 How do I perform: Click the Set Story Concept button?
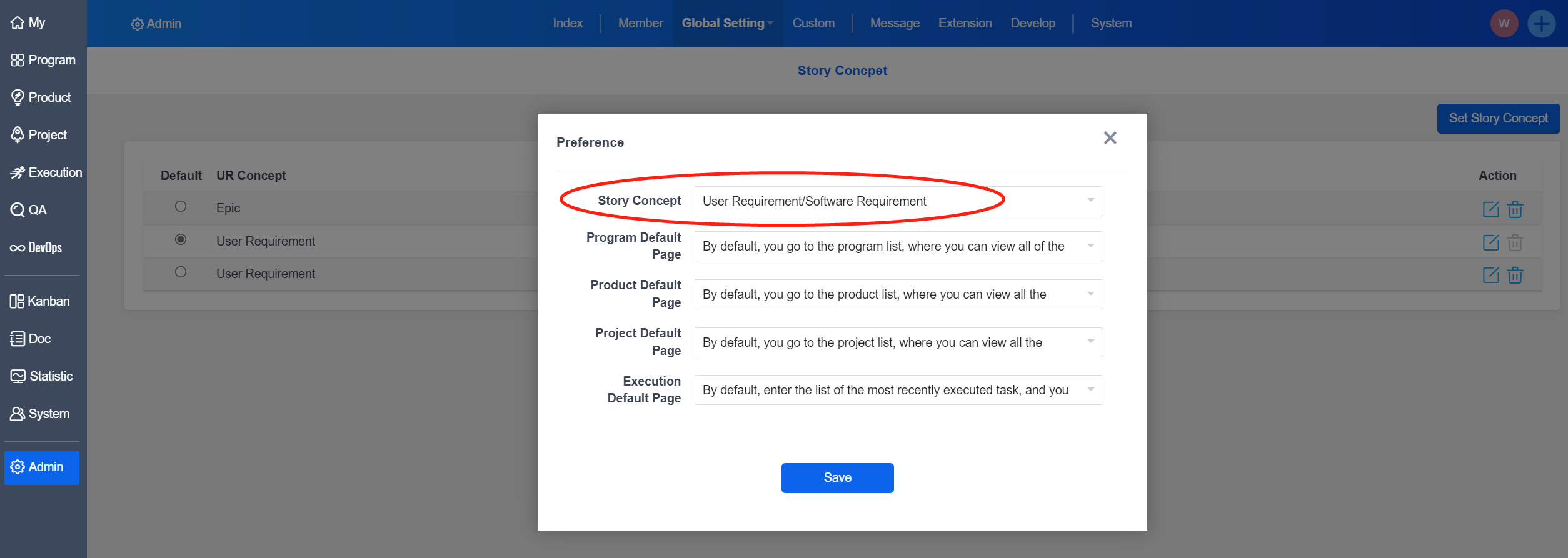pyautogui.click(x=1498, y=118)
